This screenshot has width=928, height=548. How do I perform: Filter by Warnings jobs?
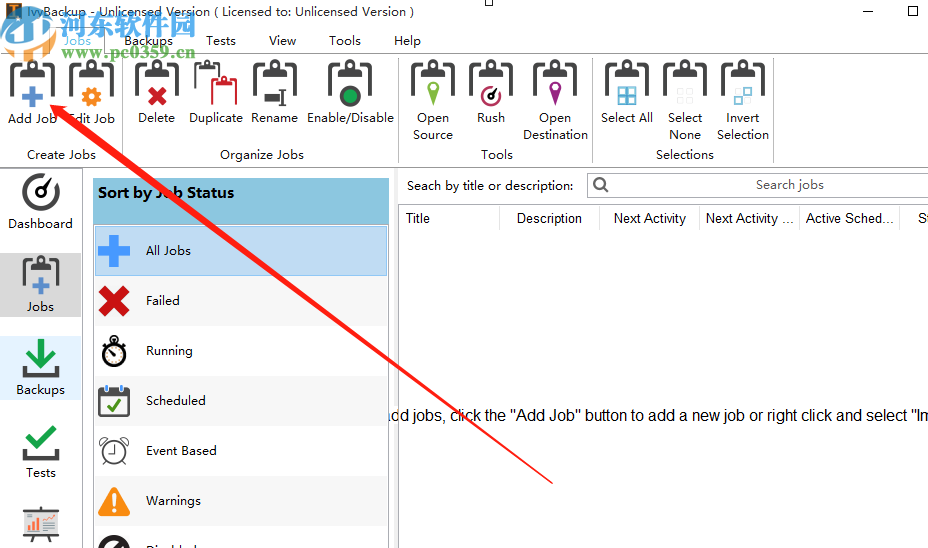pos(241,501)
